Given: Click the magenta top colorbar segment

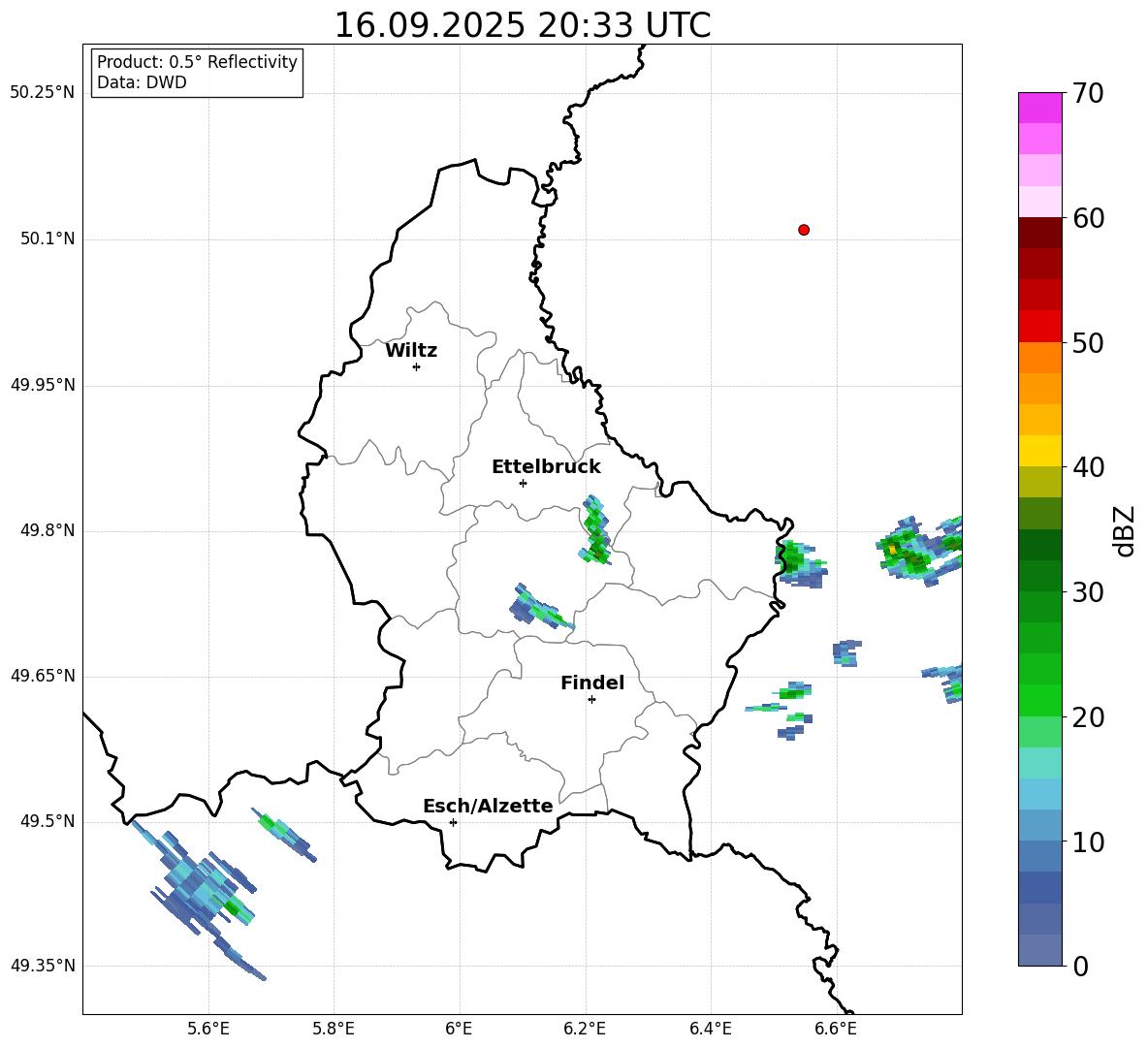Looking at the screenshot, I should click(1040, 108).
